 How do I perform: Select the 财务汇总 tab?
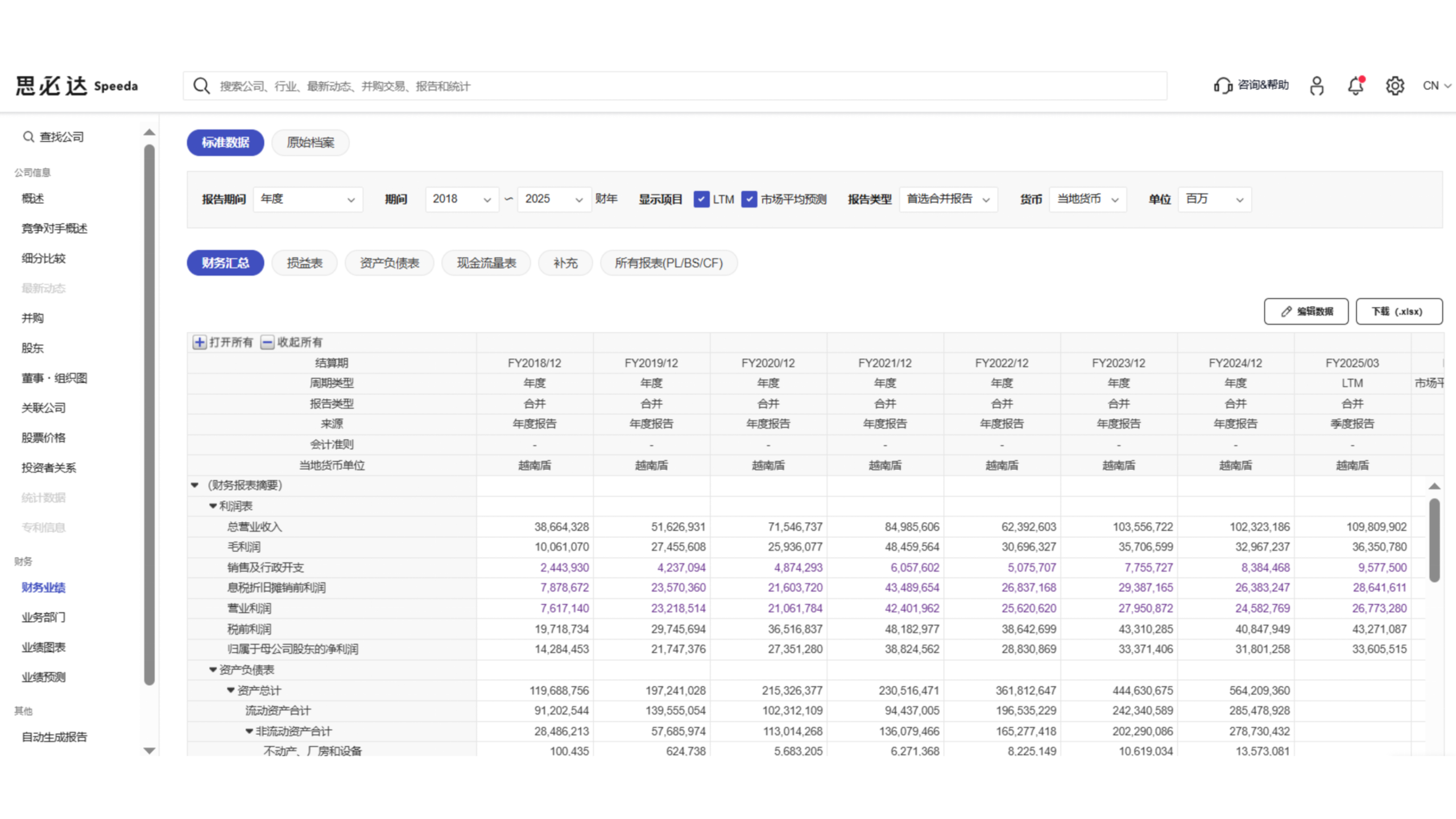click(x=225, y=263)
